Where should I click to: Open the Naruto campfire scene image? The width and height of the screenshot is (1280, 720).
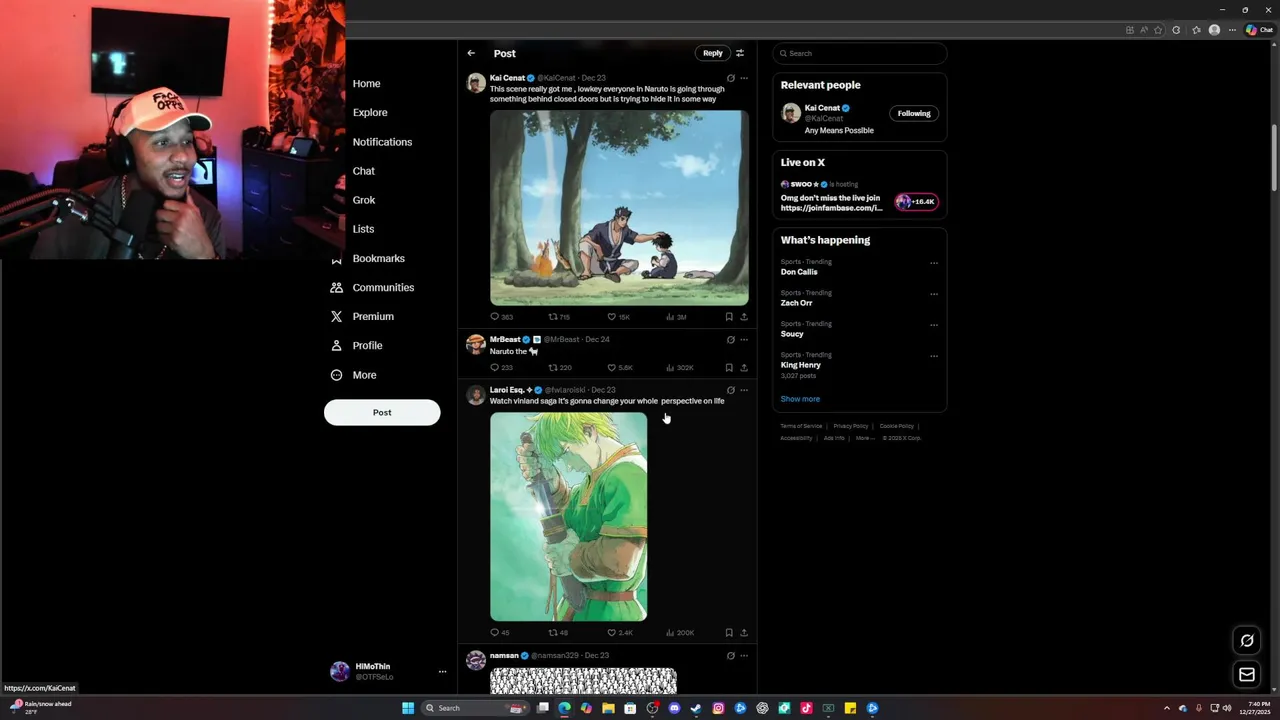point(619,207)
